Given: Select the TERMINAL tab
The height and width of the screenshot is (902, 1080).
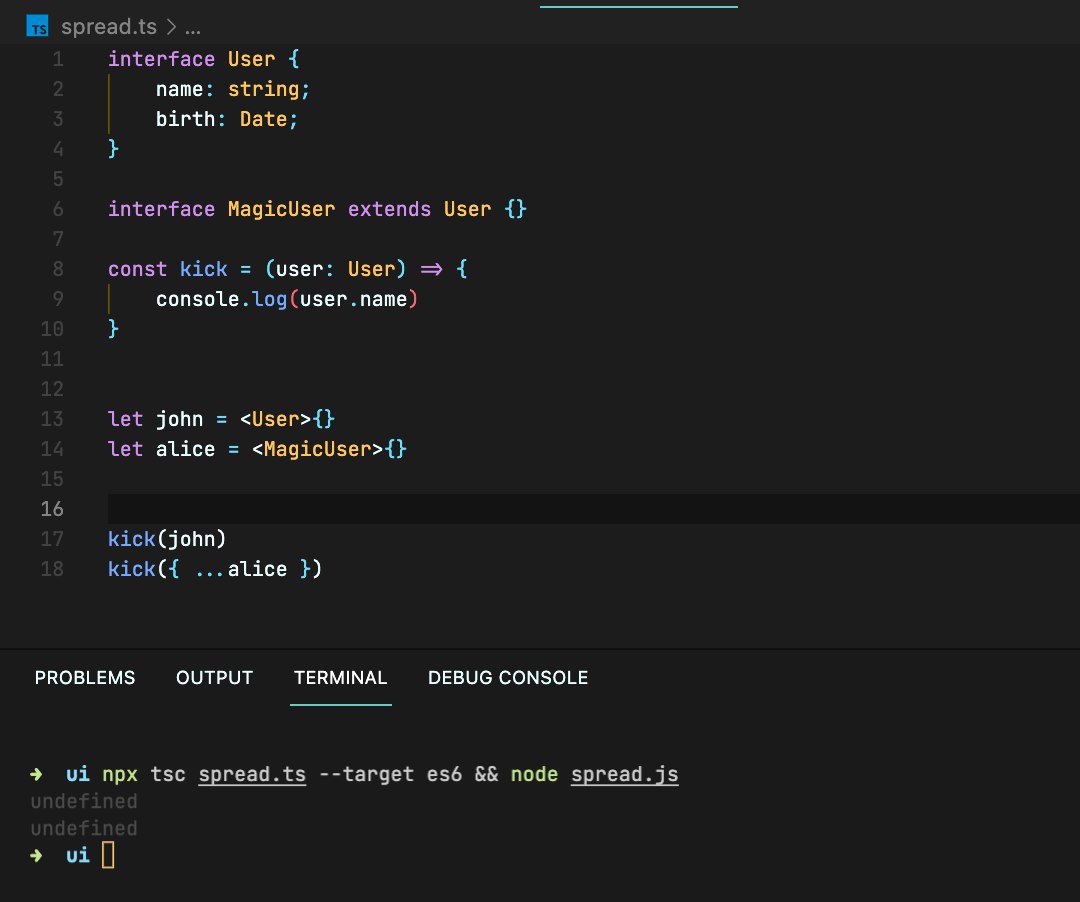Looking at the screenshot, I should point(340,678).
